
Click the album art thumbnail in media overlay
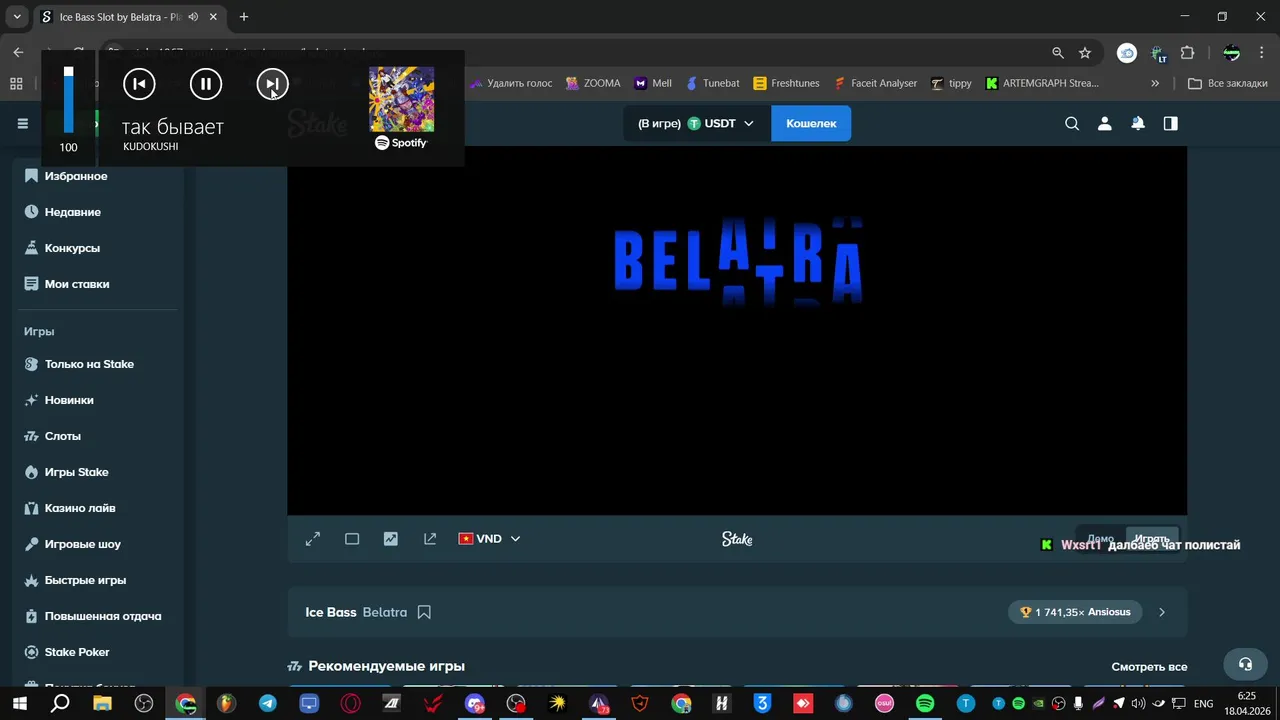pos(402,99)
